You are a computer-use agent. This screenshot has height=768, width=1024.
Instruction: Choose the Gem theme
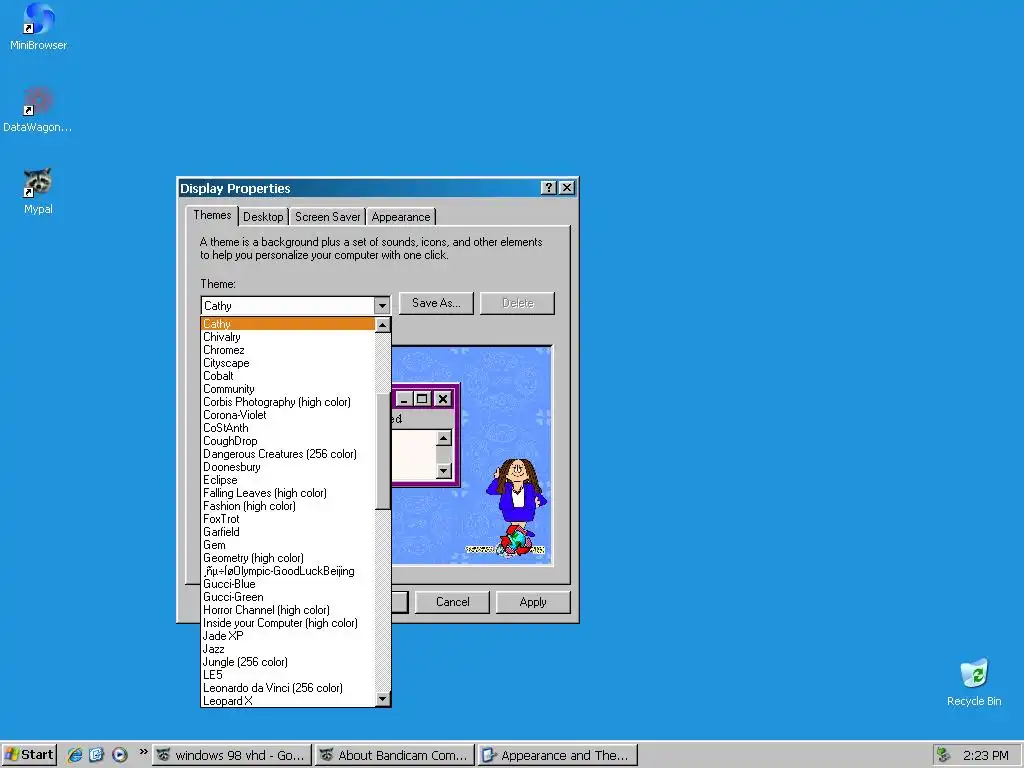point(288,545)
